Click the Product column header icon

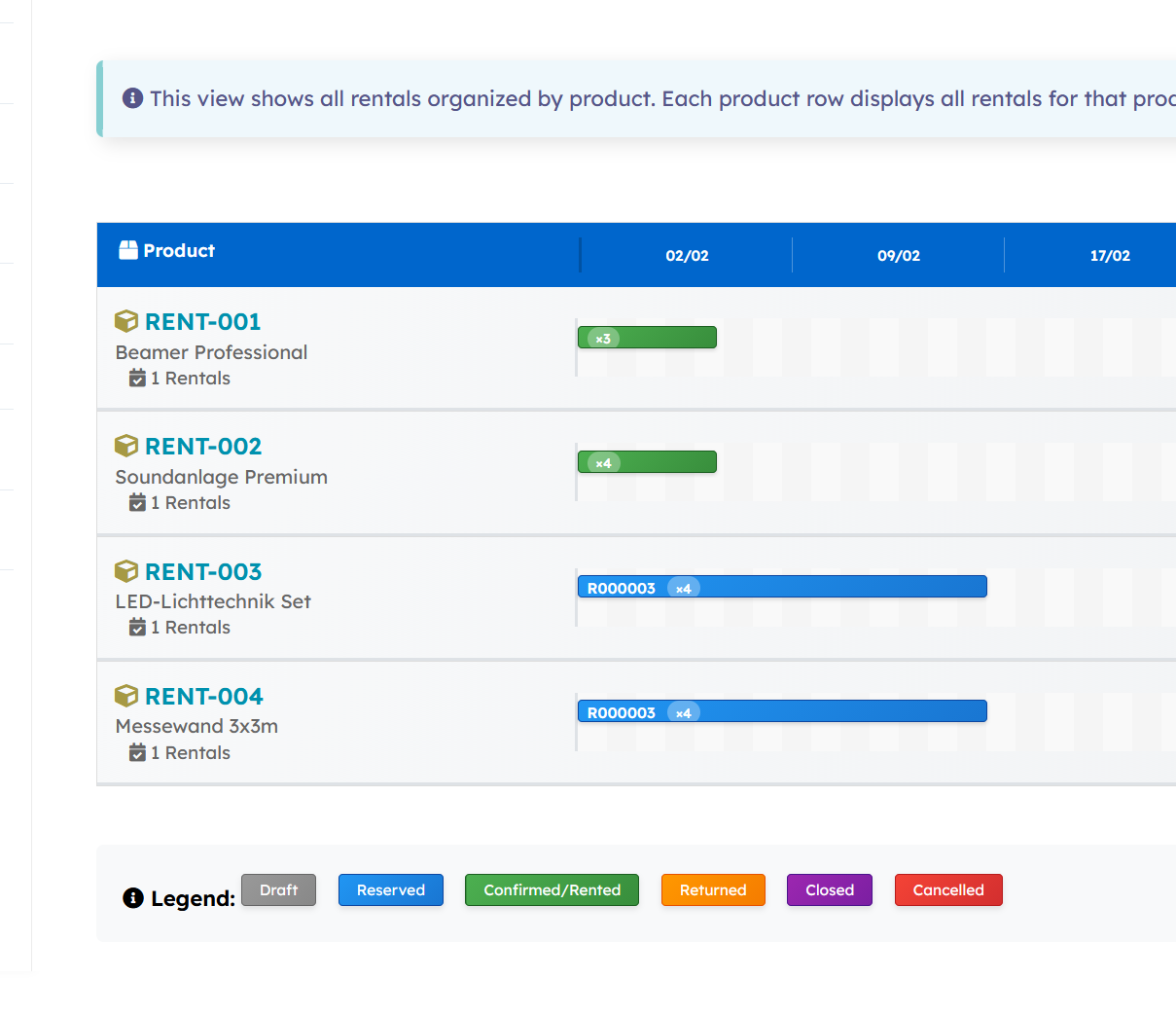click(x=128, y=250)
